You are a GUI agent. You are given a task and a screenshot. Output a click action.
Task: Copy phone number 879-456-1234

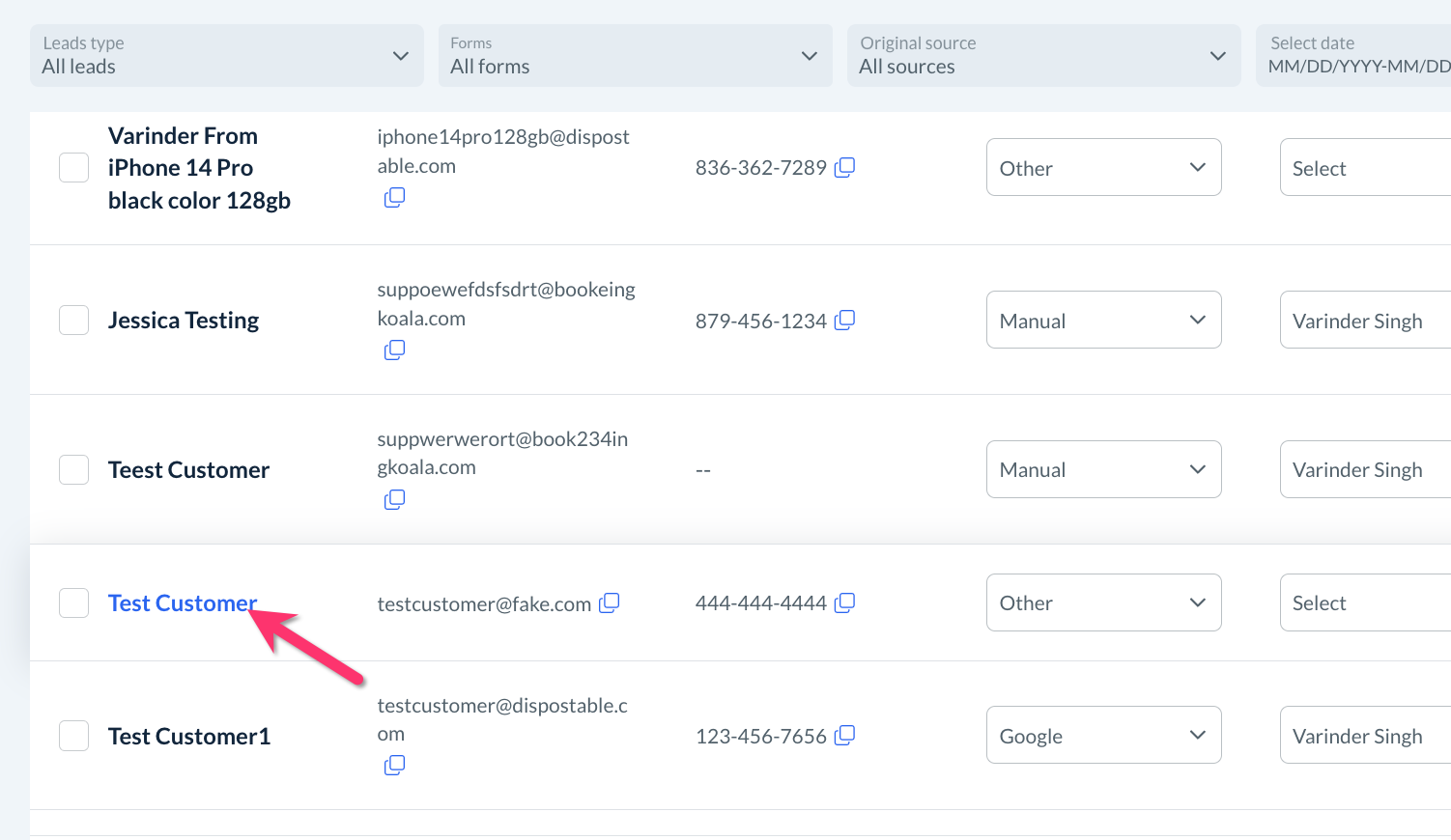point(845,320)
